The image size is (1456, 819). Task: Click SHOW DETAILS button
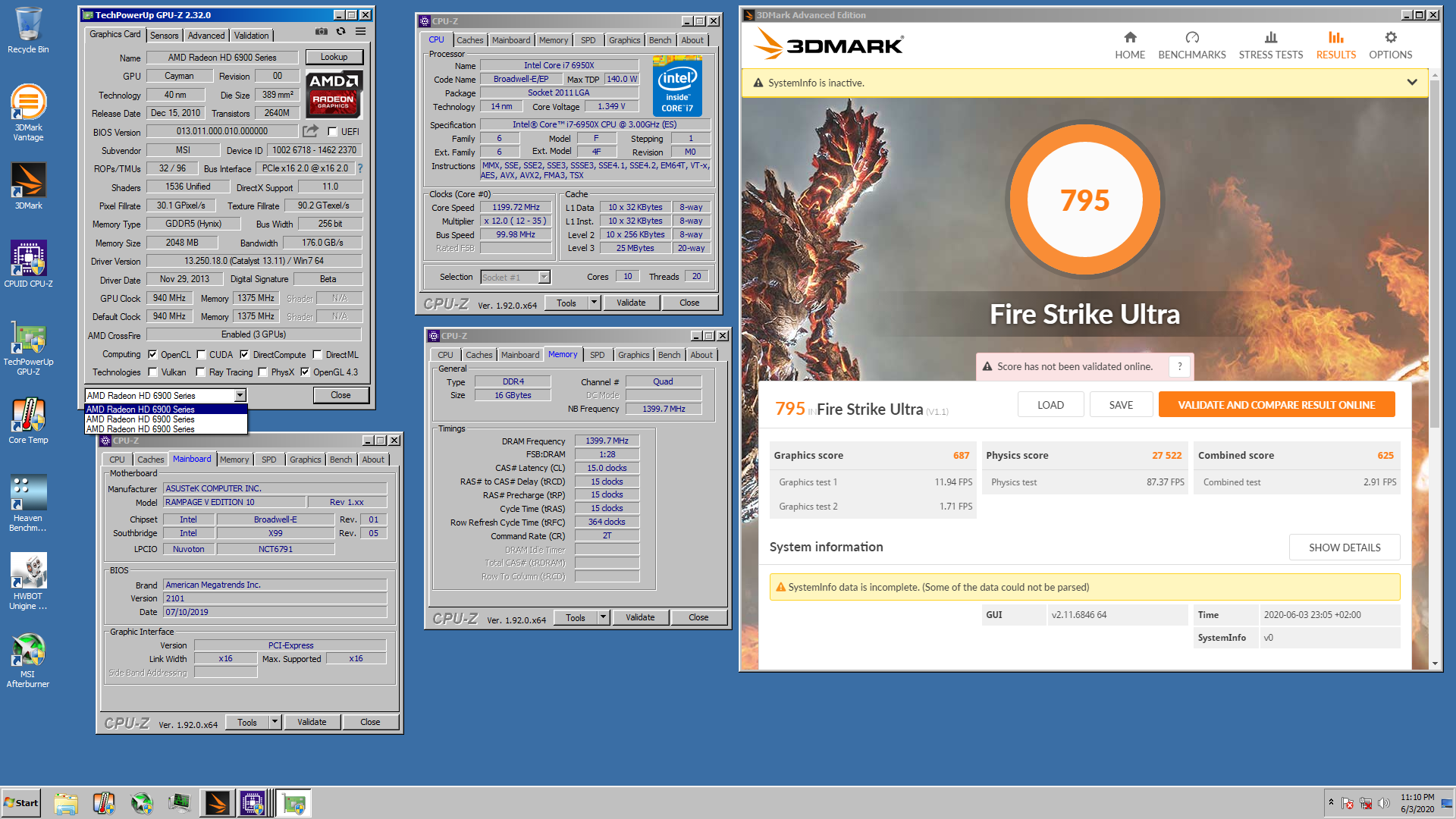coord(1345,548)
